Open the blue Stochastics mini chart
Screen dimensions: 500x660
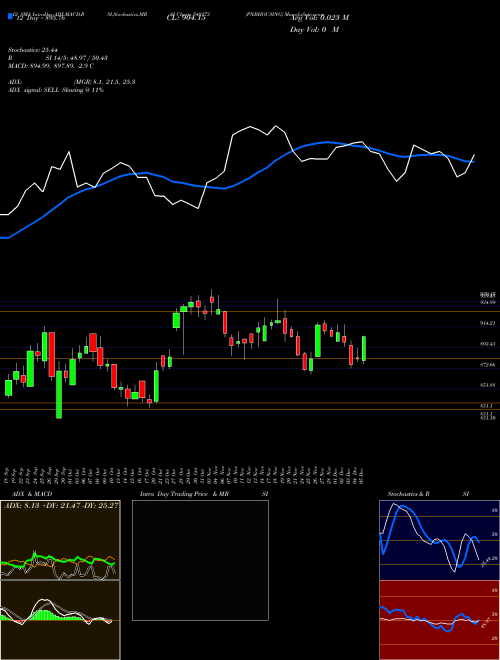(439, 540)
